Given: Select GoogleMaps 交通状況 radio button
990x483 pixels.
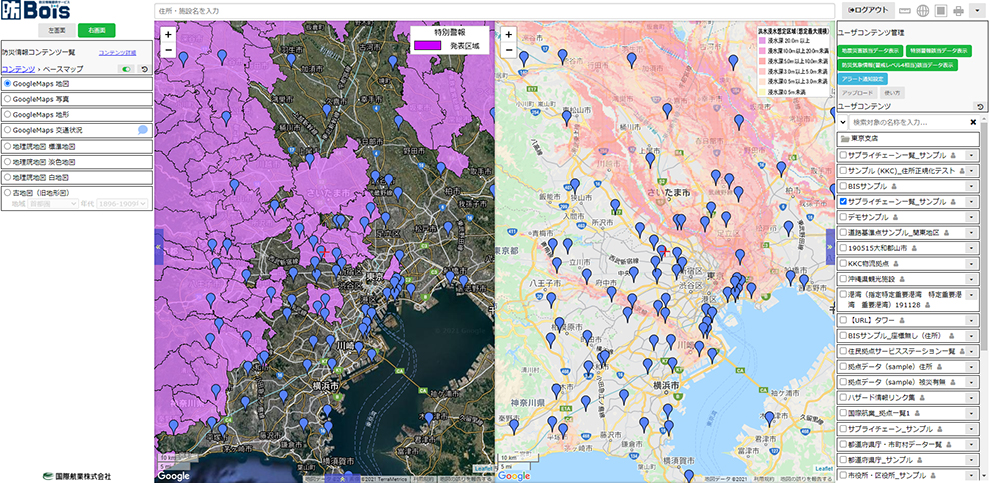Looking at the screenshot, I should 8,130.
